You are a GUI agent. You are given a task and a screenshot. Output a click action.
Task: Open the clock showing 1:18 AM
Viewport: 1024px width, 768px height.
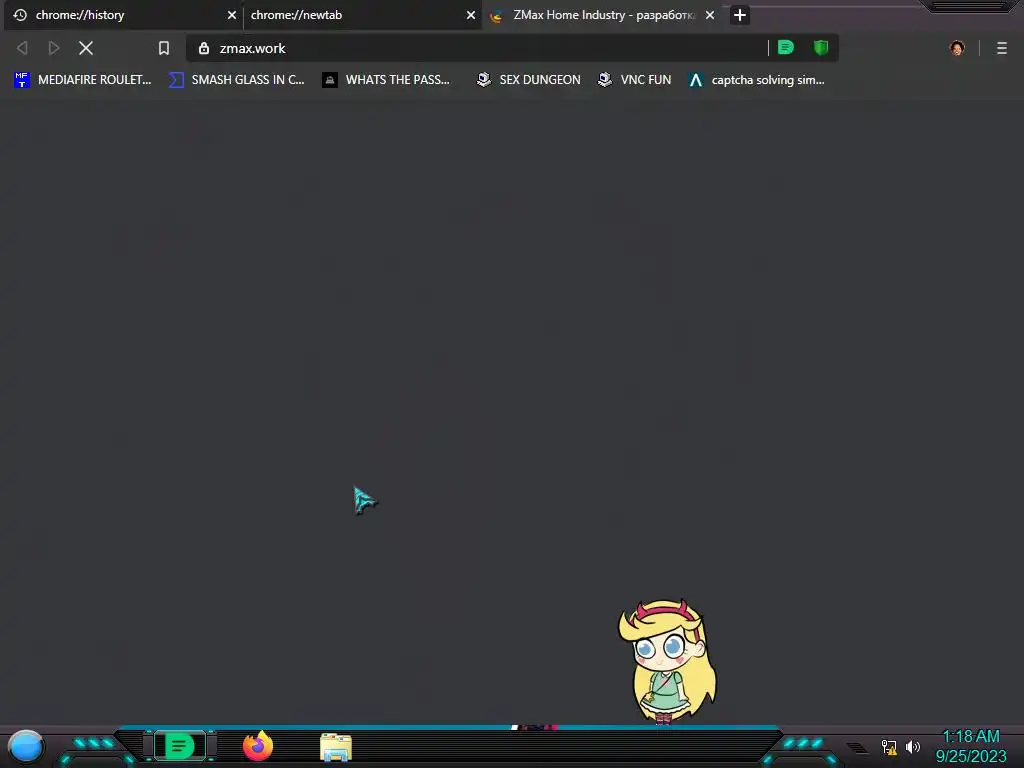[x=970, y=746]
